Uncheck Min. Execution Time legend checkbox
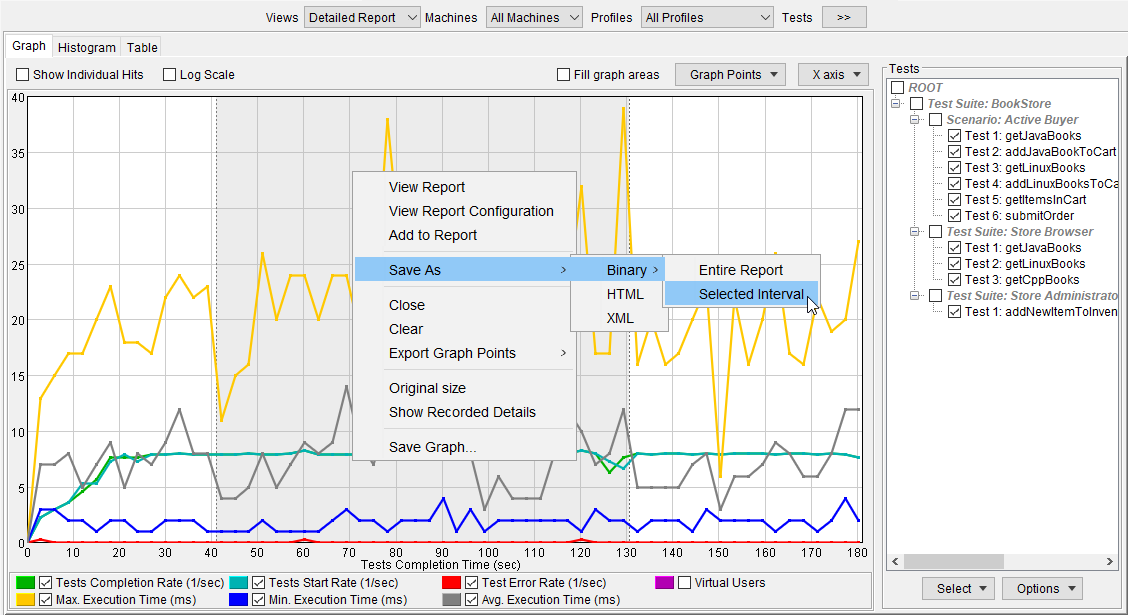Viewport: 1128px width, 615px height. point(258,599)
